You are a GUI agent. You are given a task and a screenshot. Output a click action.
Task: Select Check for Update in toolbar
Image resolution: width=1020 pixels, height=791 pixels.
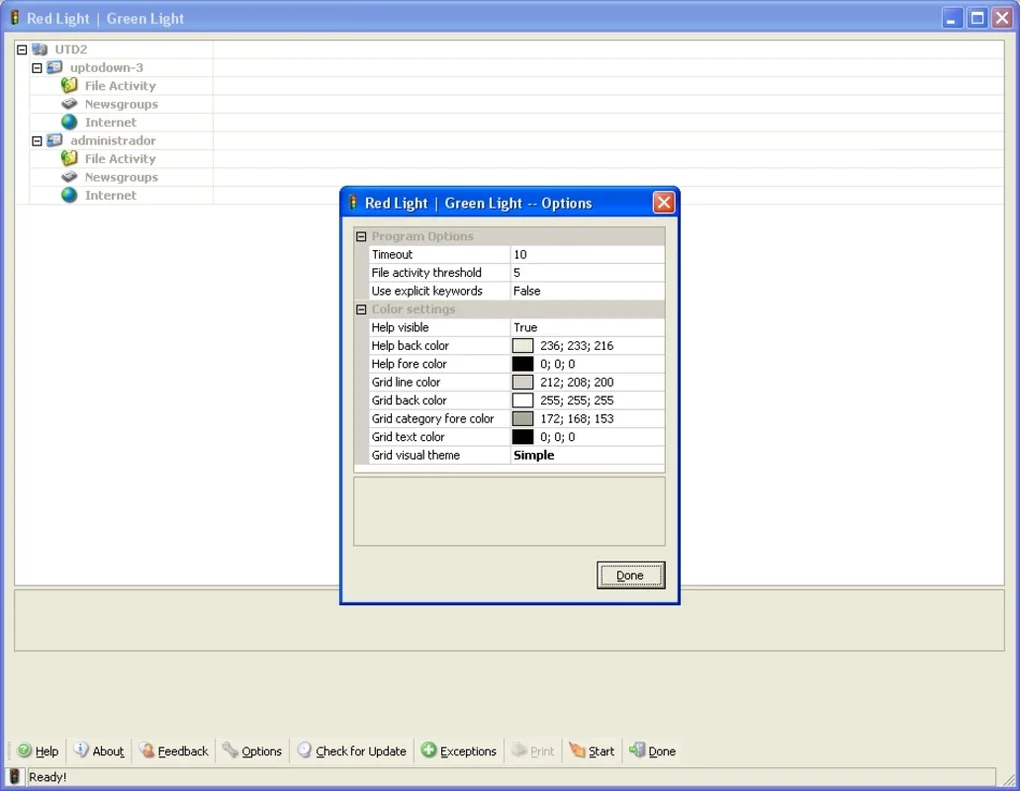[x=352, y=751]
